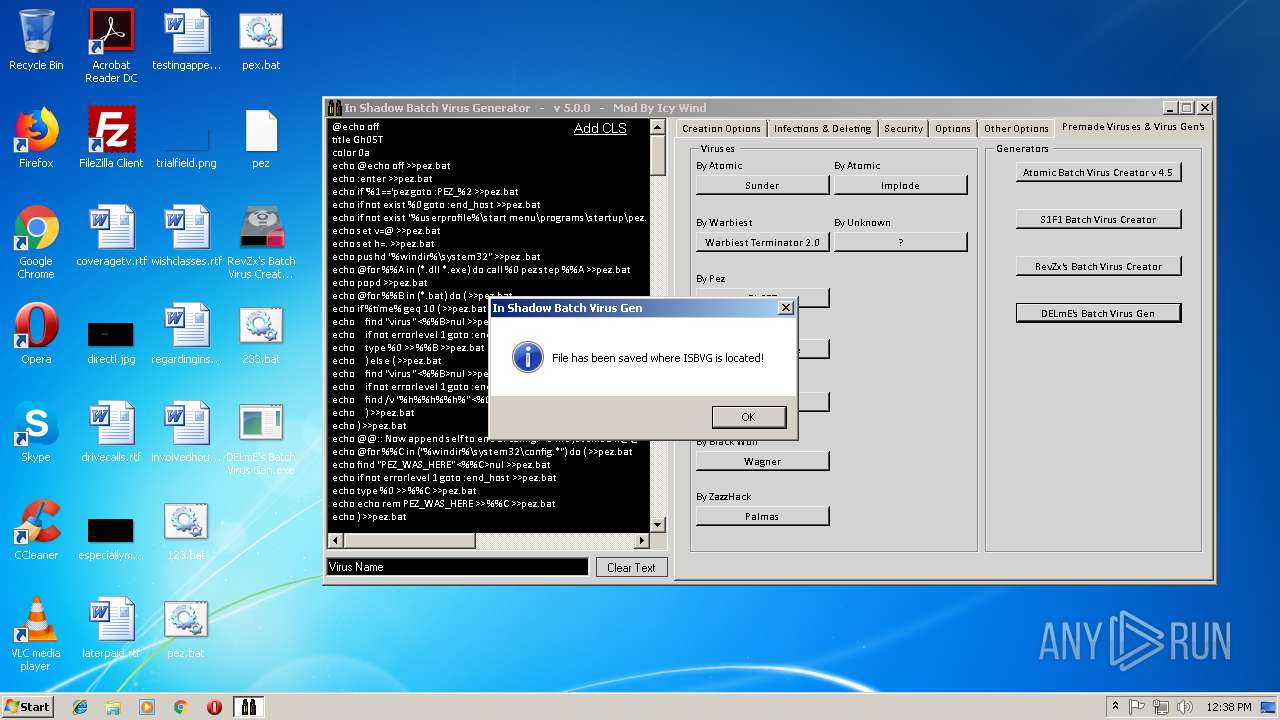This screenshot has height=720, width=1280.
Task: Select the CCleaner desktop icon
Action: click(36, 530)
